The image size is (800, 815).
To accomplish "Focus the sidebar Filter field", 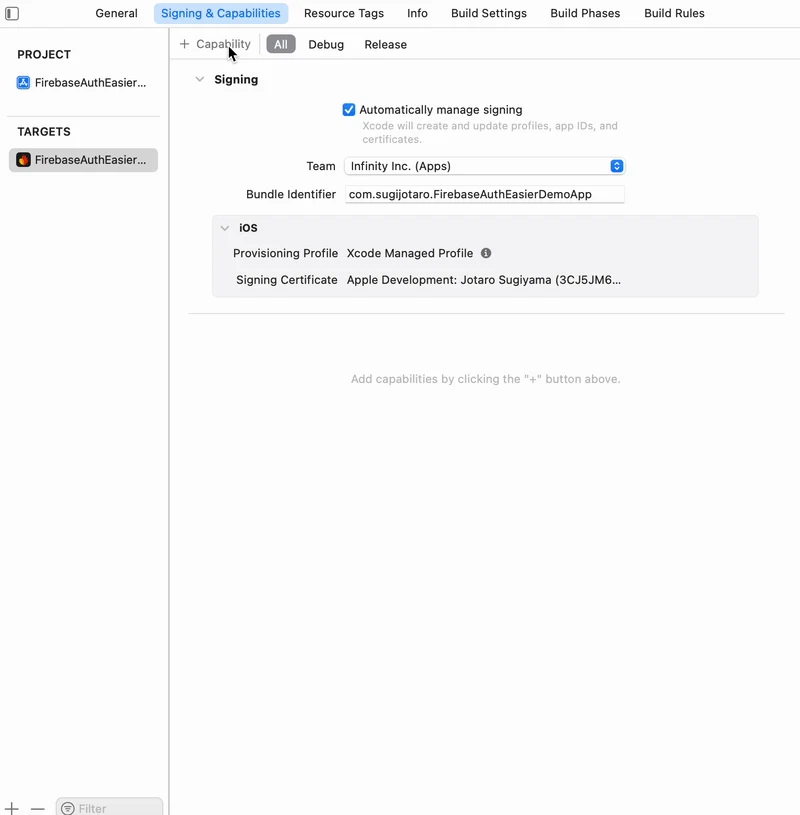I will [109, 808].
